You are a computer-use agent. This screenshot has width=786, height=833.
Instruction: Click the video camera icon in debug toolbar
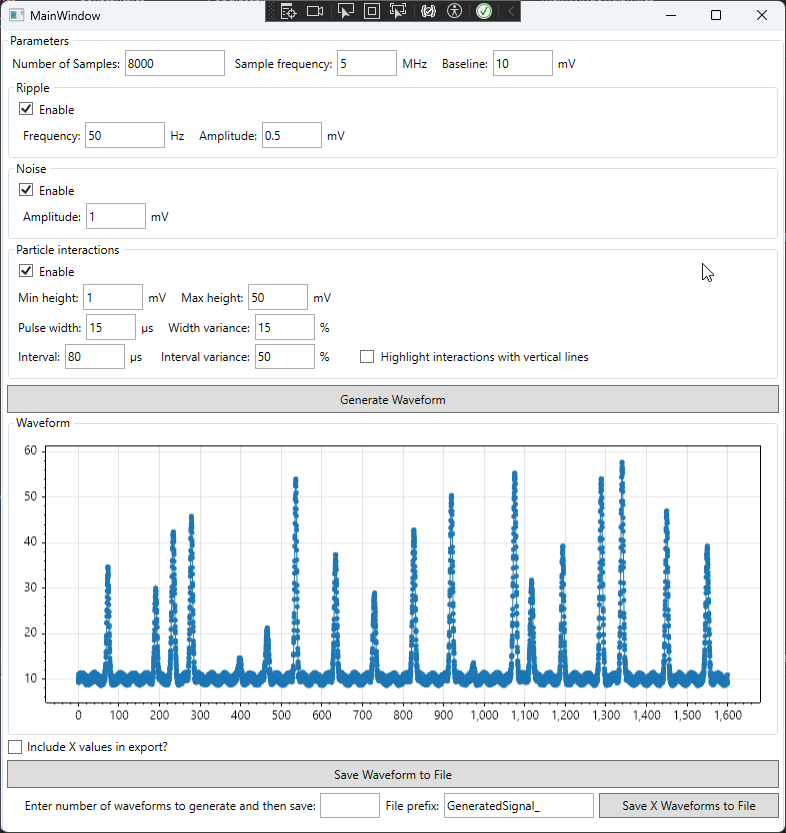(316, 11)
